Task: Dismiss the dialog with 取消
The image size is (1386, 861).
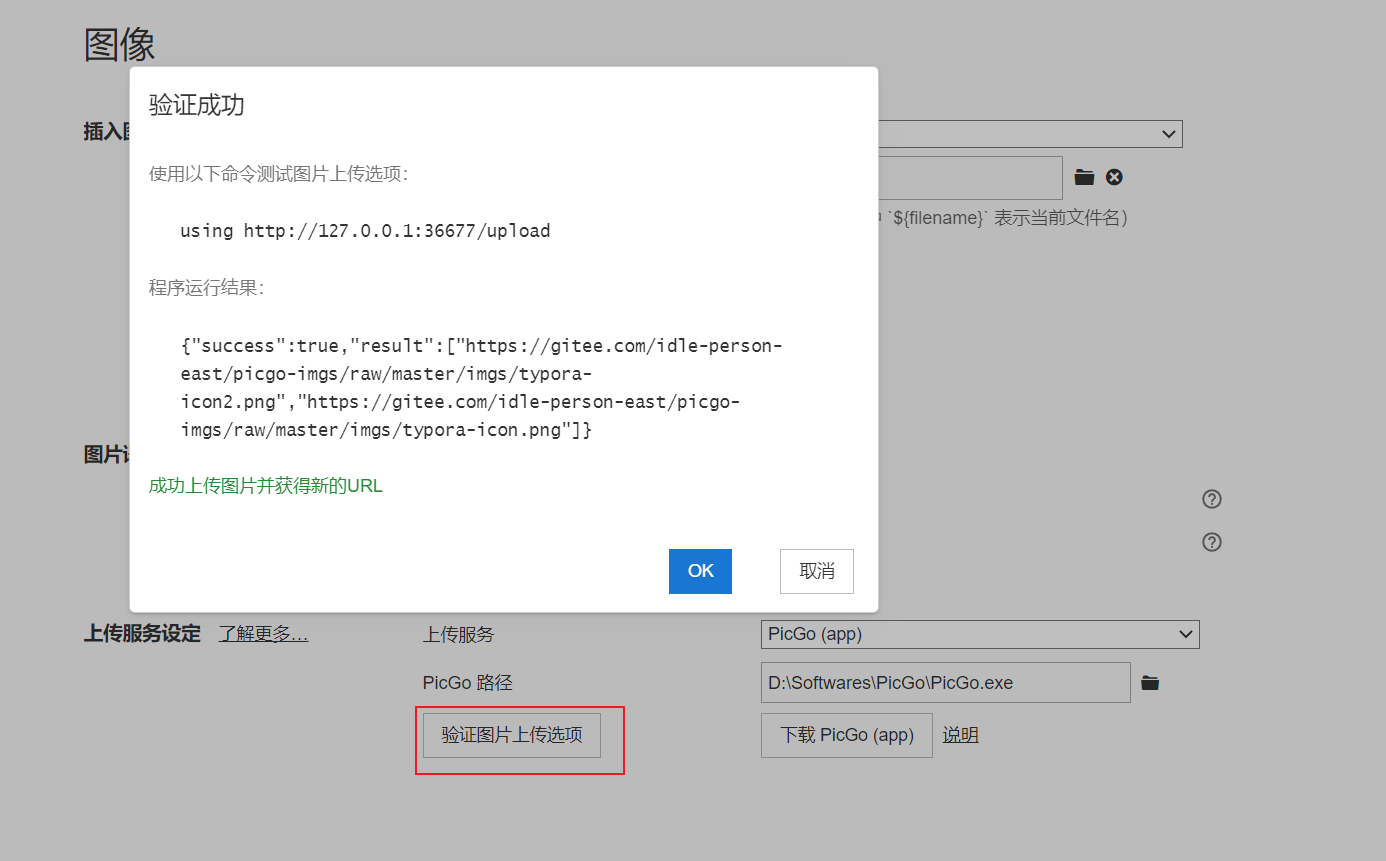Action: 816,571
